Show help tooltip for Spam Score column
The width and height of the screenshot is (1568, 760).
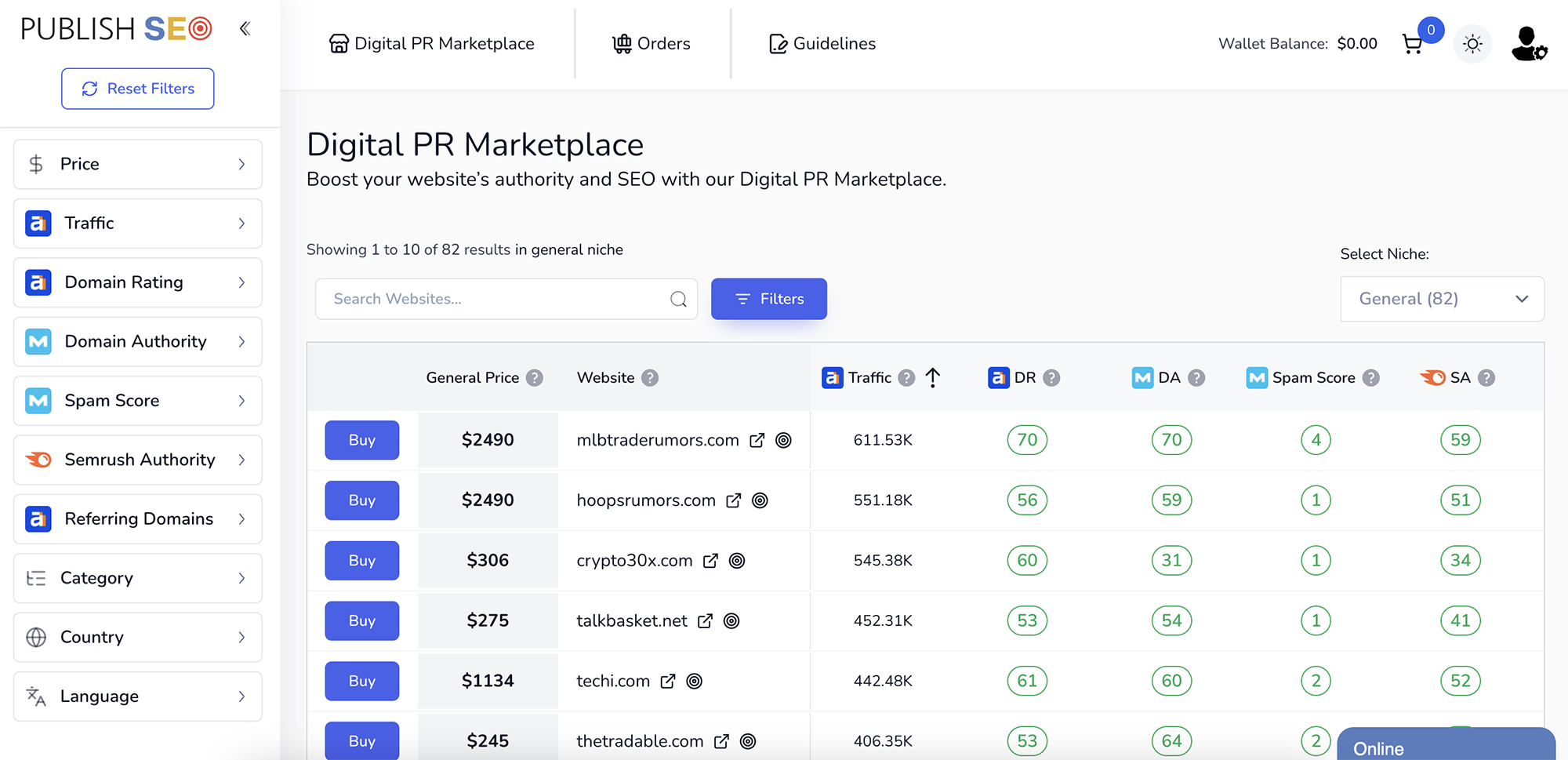click(x=1370, y=378)
